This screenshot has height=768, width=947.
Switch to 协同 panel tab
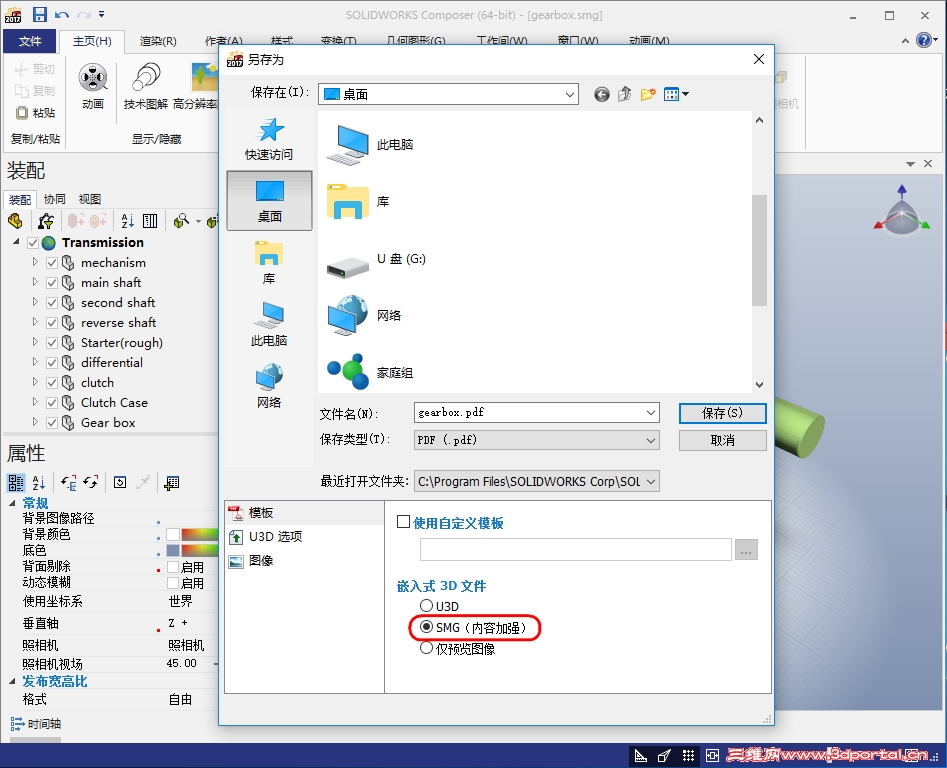(x=54, y=199)
